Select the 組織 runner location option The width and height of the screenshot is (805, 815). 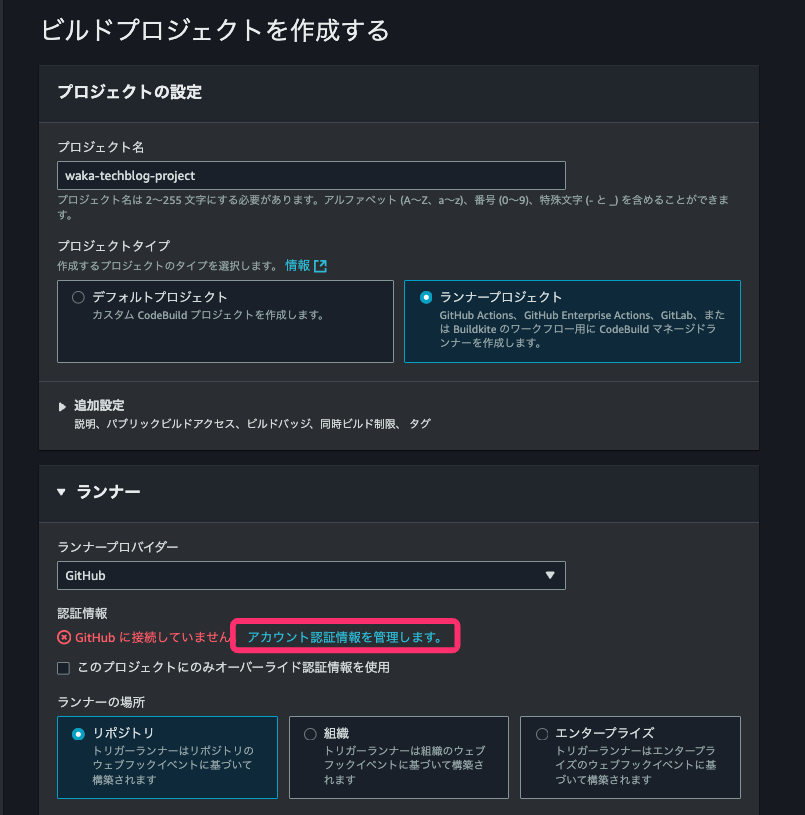tap(309, 733)
